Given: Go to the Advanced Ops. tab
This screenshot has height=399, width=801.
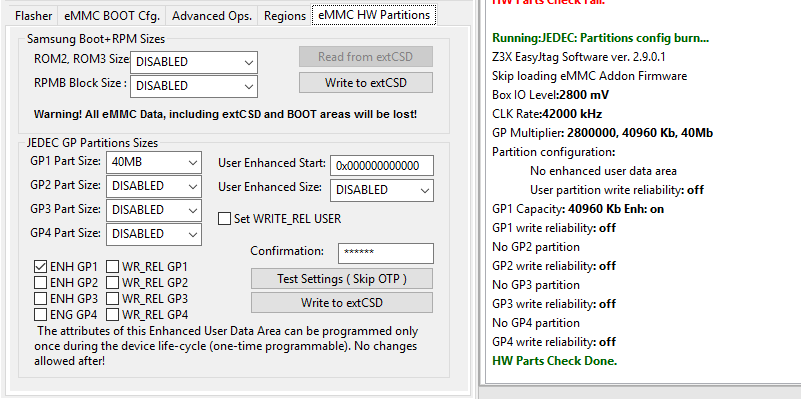Looking at the screenshot, I should point(212,16).
